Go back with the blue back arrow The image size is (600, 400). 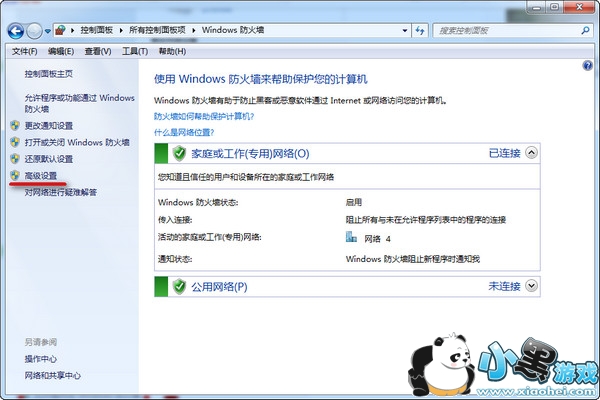(16, 31)
